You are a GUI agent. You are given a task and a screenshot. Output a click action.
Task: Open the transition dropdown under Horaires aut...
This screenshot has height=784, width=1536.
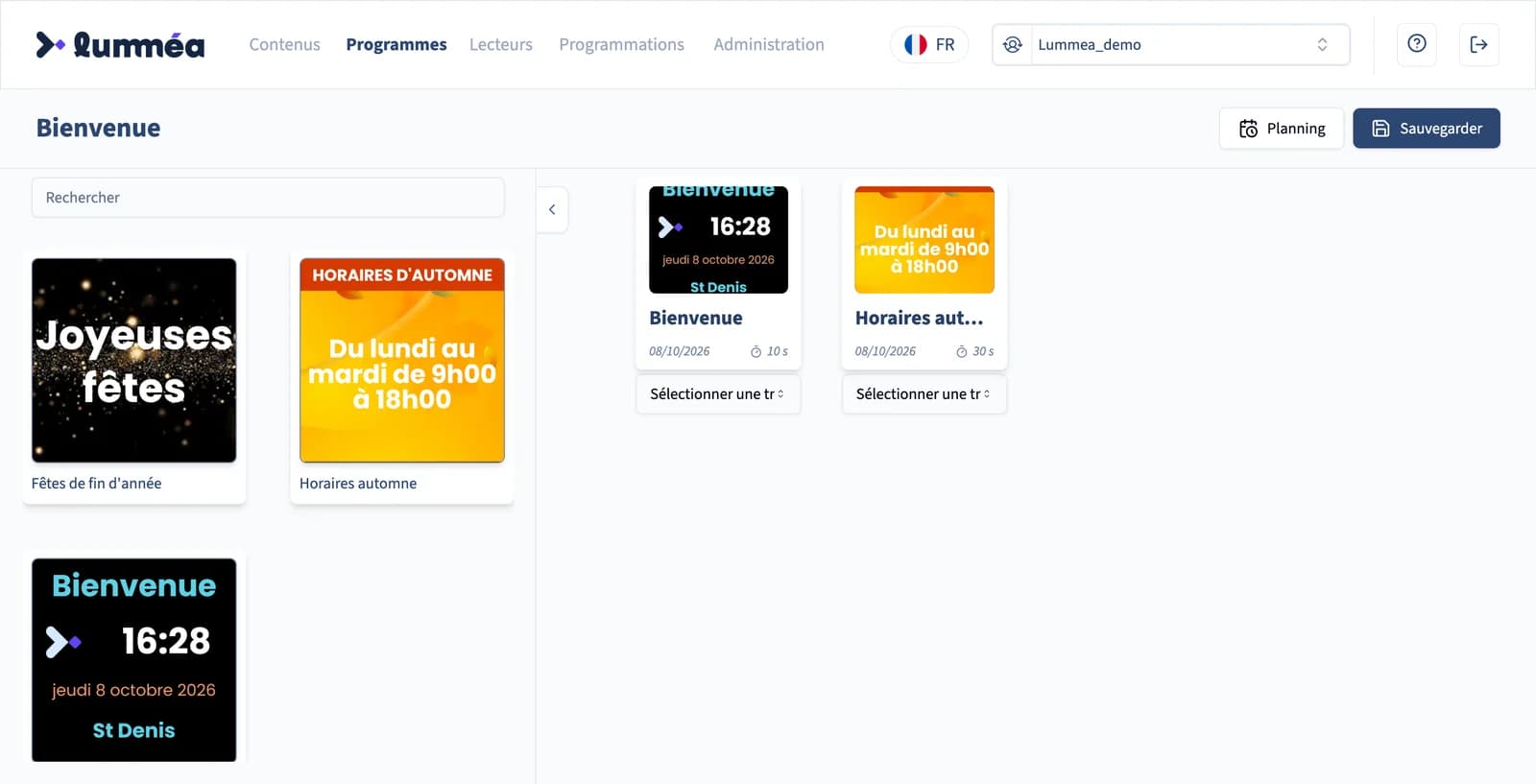tap(924, 393)
